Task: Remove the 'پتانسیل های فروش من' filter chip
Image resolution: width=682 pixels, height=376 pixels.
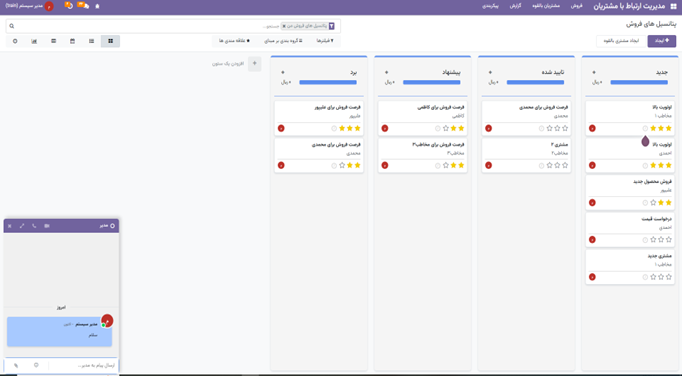Action: (284, 26)
